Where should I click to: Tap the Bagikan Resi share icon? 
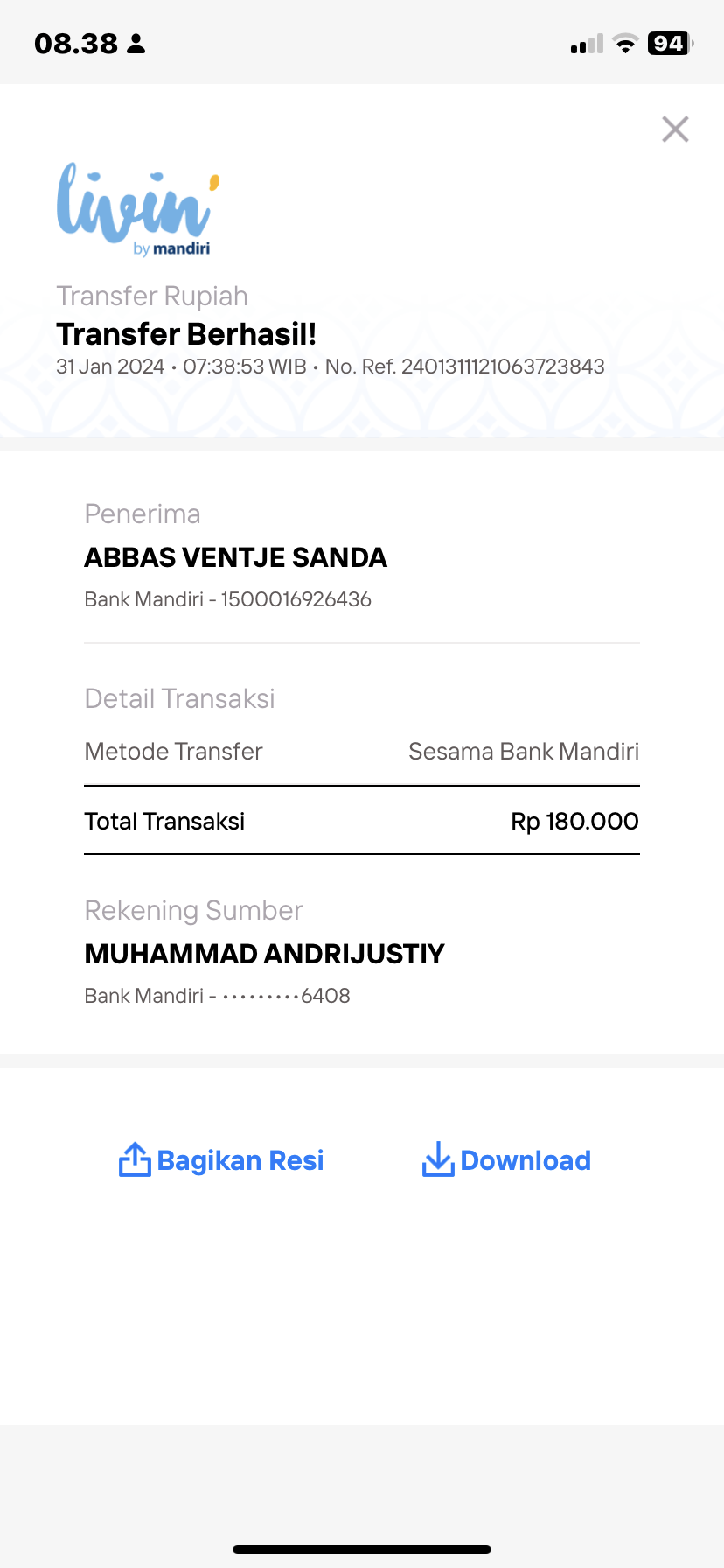point(135,1159)
